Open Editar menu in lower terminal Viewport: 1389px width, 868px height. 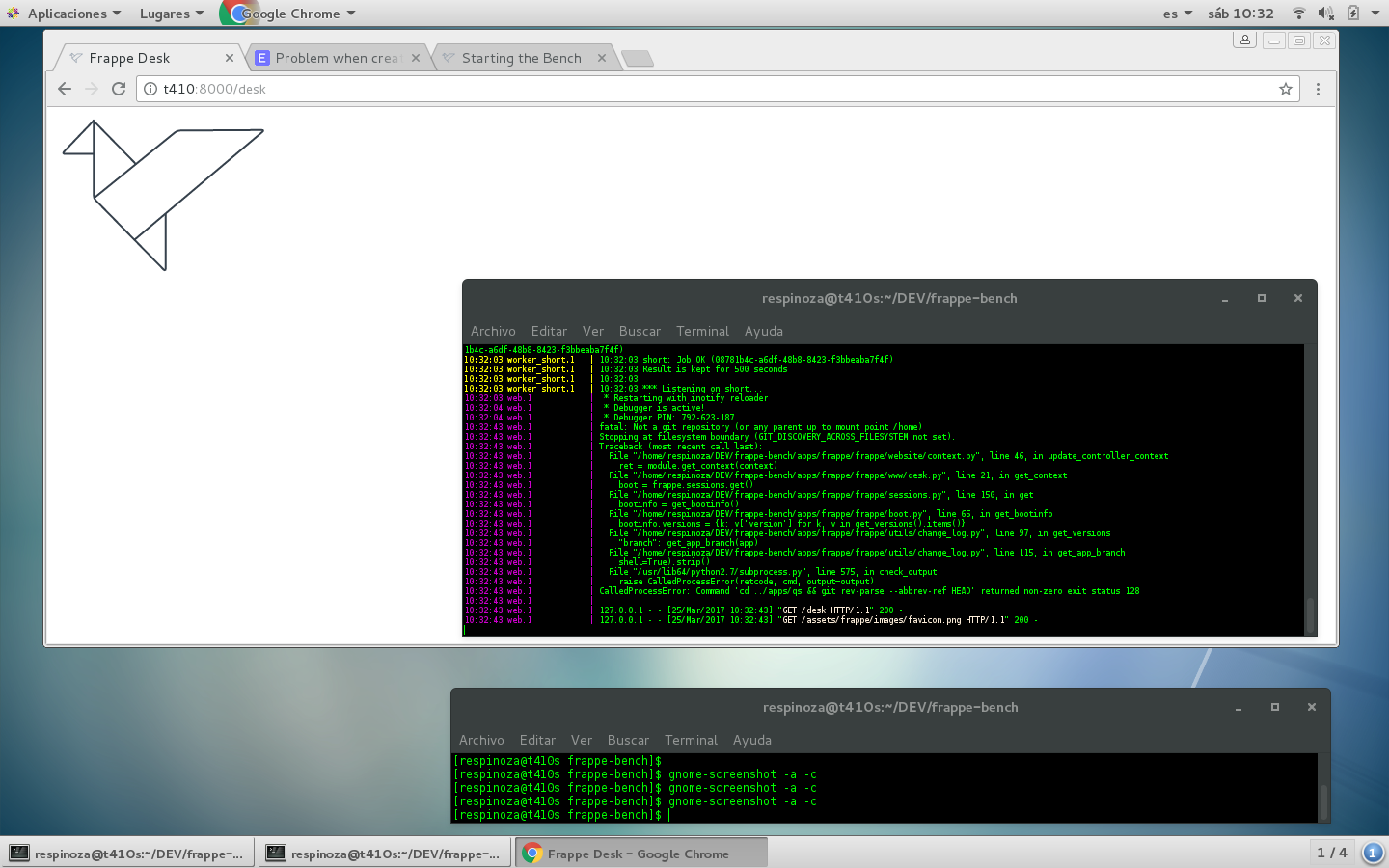click(537, 740)
